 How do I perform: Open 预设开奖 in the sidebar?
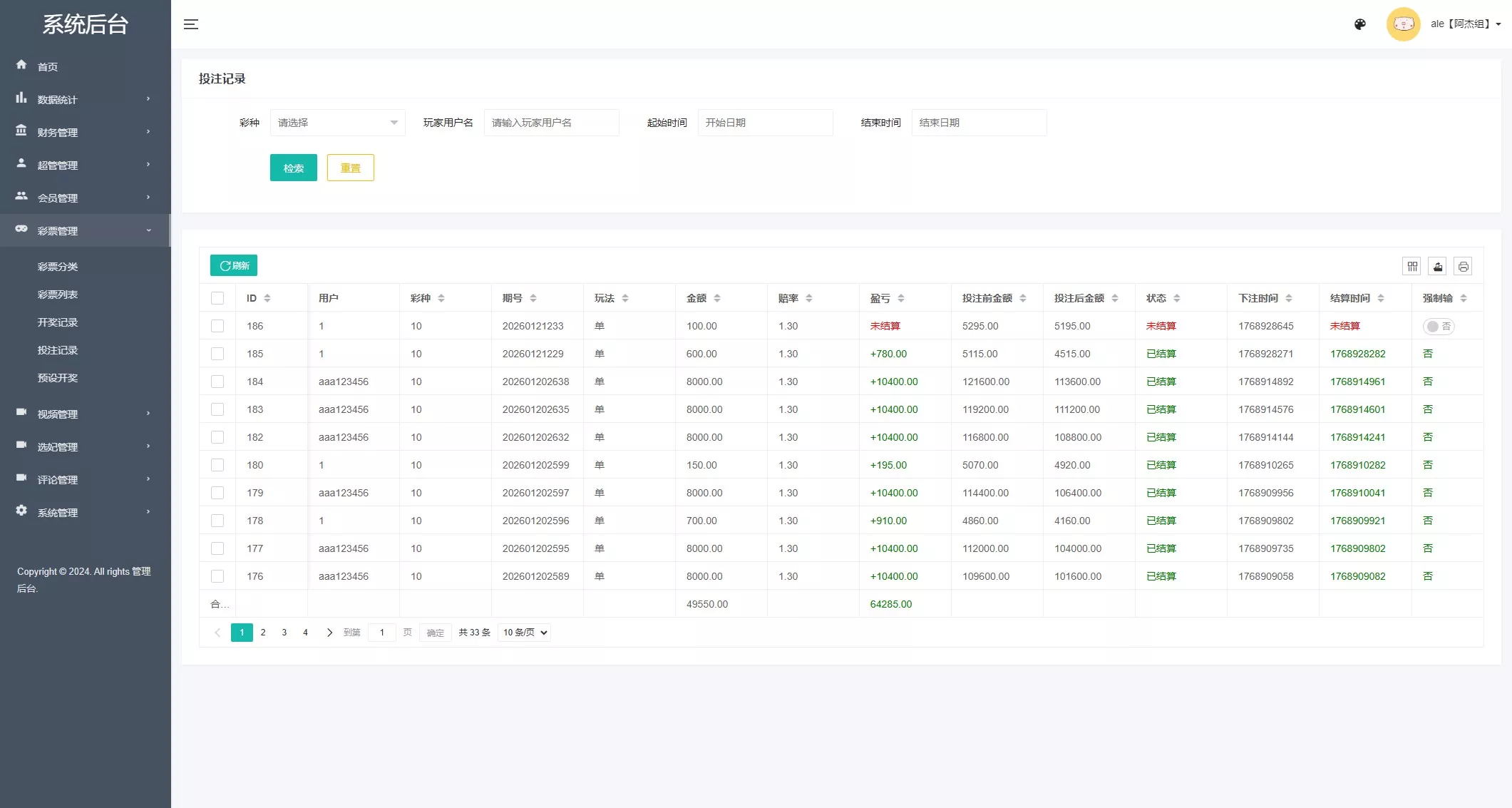[58, 378]
